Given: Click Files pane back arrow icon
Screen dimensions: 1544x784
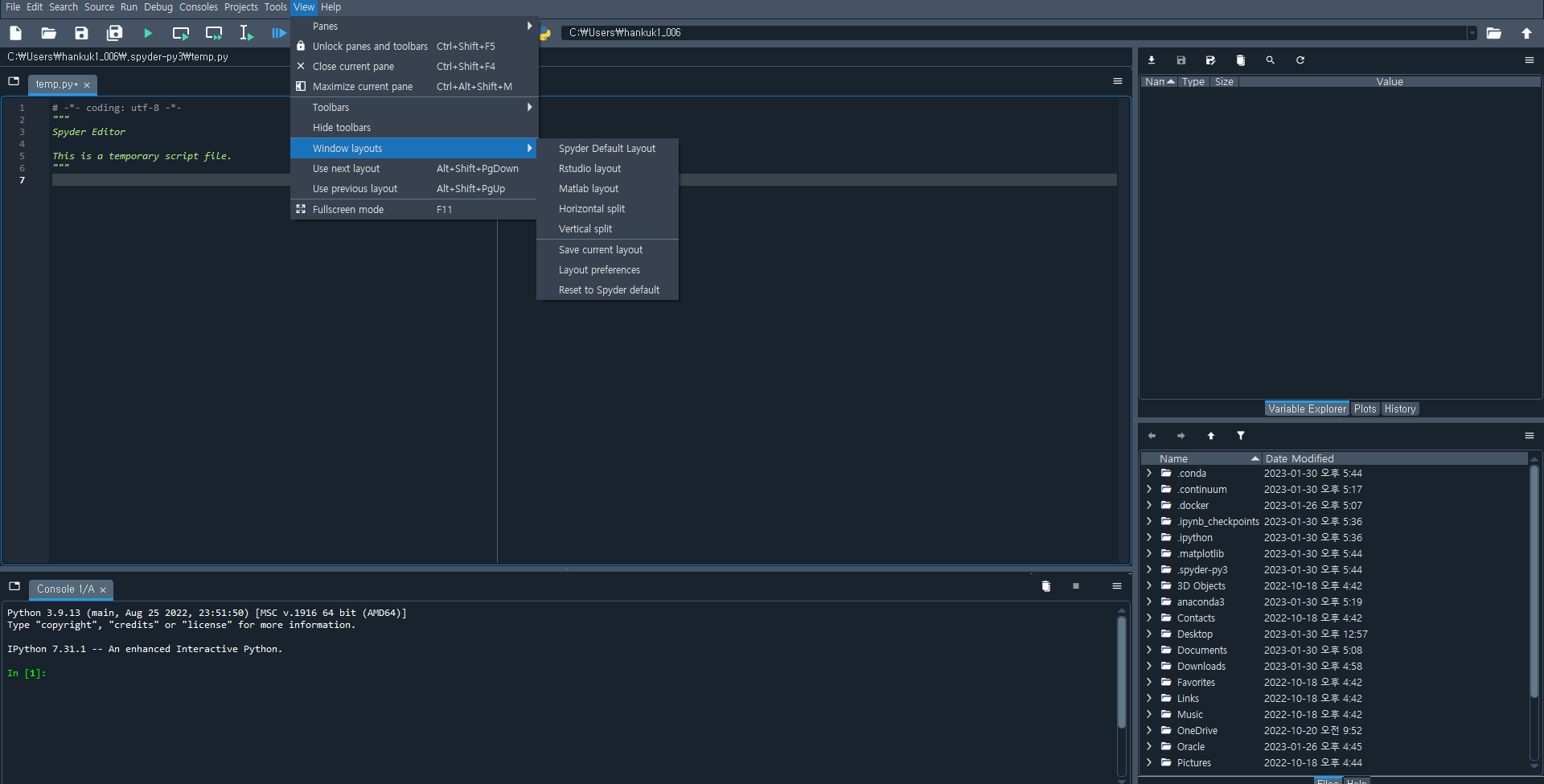Looking at the screenshot, I should tap(1152, 436).
